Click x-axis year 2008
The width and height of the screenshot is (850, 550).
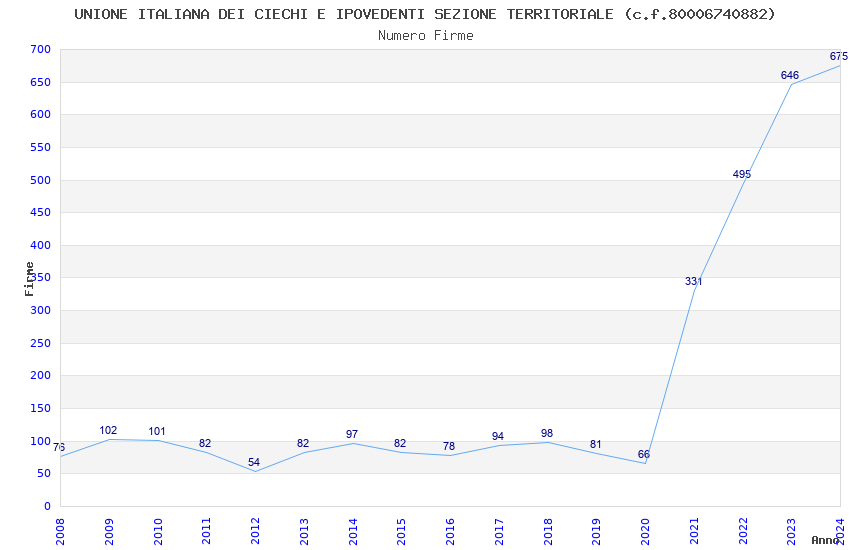[x=60, y=531]
